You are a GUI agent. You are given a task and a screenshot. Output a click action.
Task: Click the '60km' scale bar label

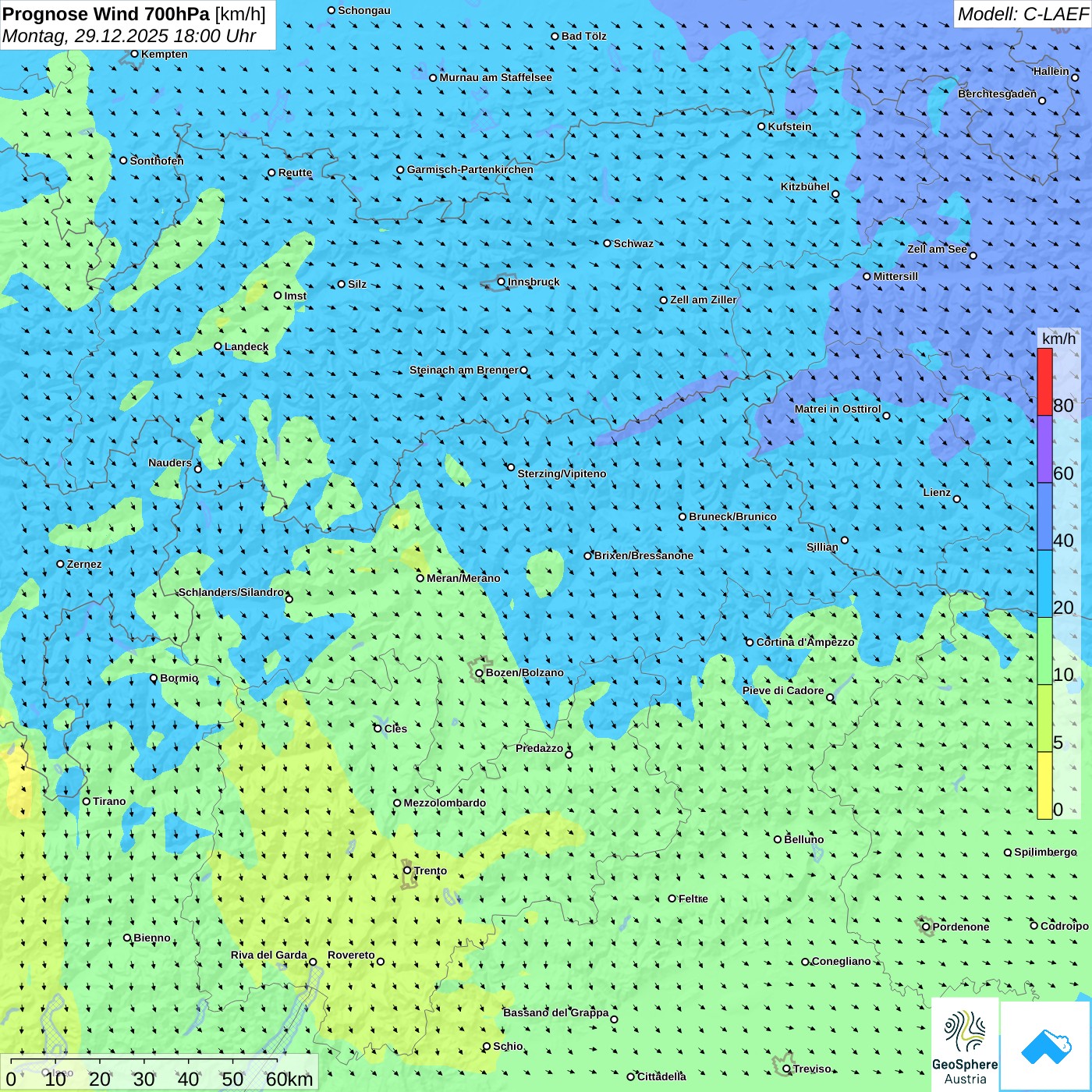tap(289, 1079)
